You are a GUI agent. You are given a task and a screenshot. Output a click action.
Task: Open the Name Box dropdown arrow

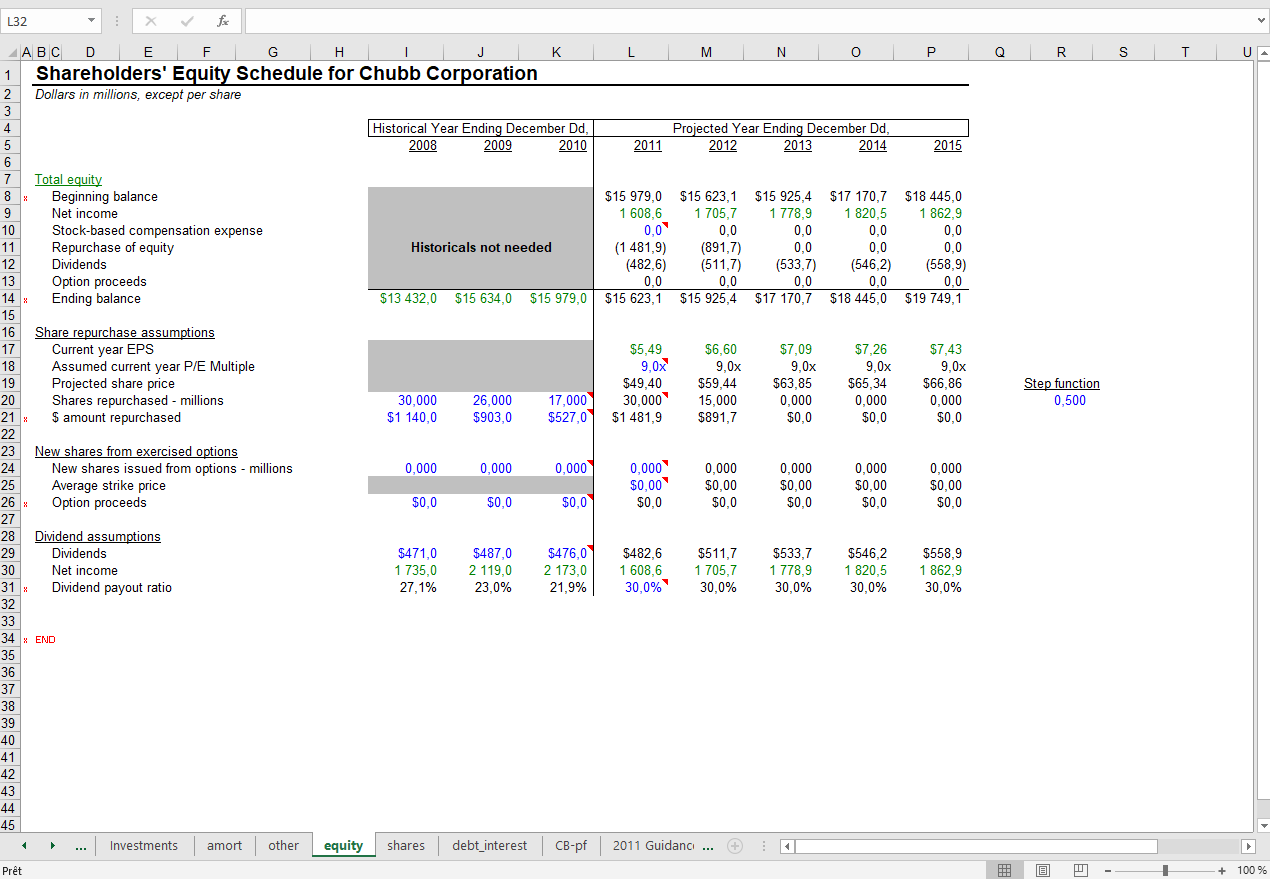[92, 21]
